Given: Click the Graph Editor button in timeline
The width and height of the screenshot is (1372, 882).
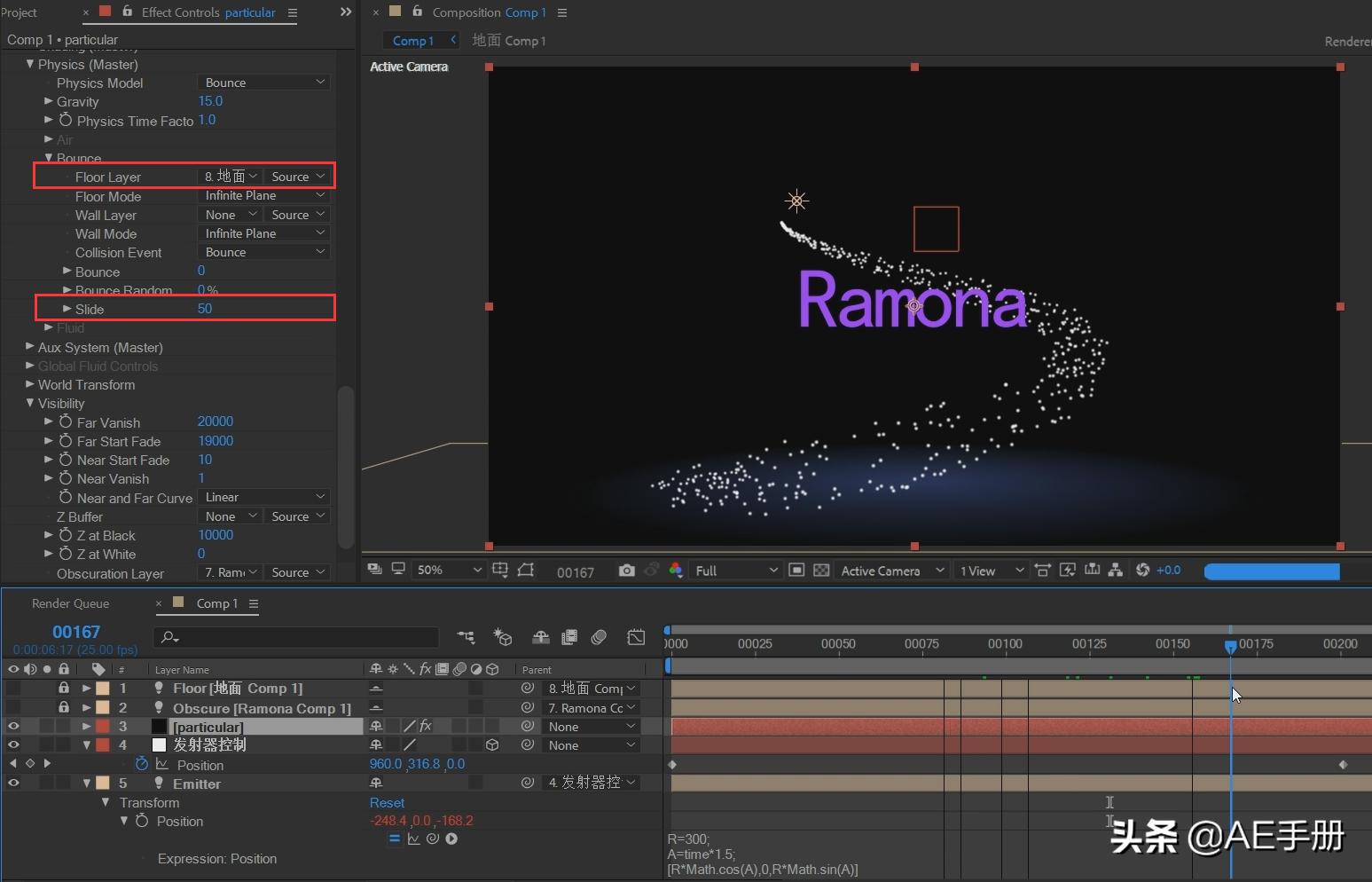Looking at the screenshot, I should [636, 637].
